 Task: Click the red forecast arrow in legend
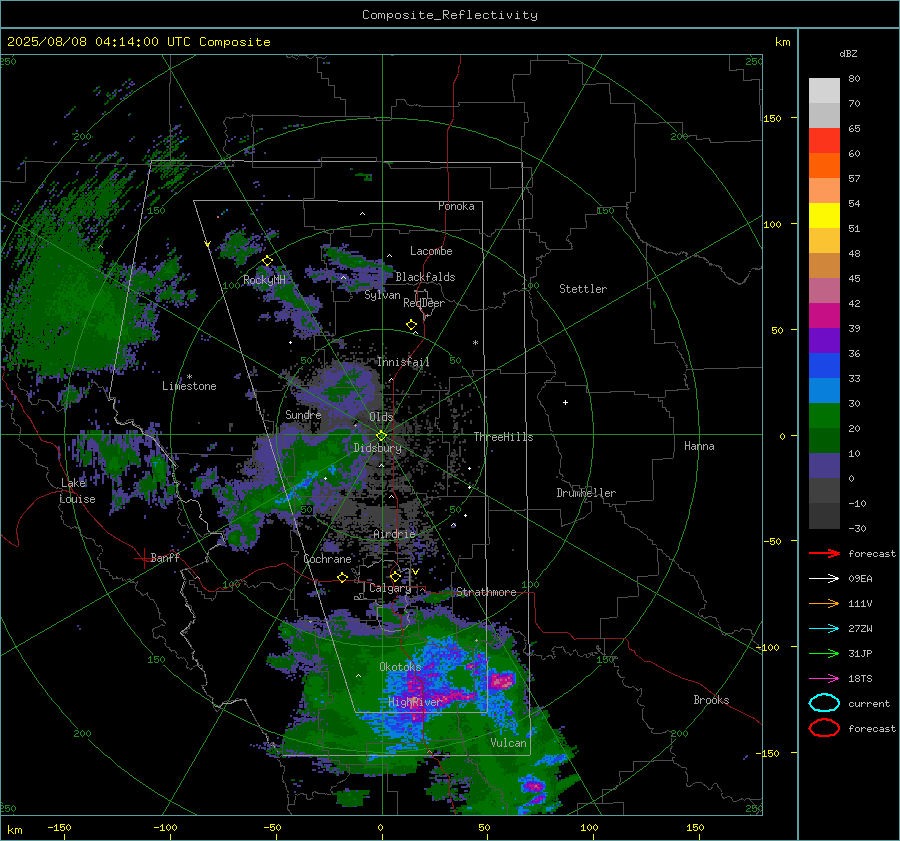824,553
